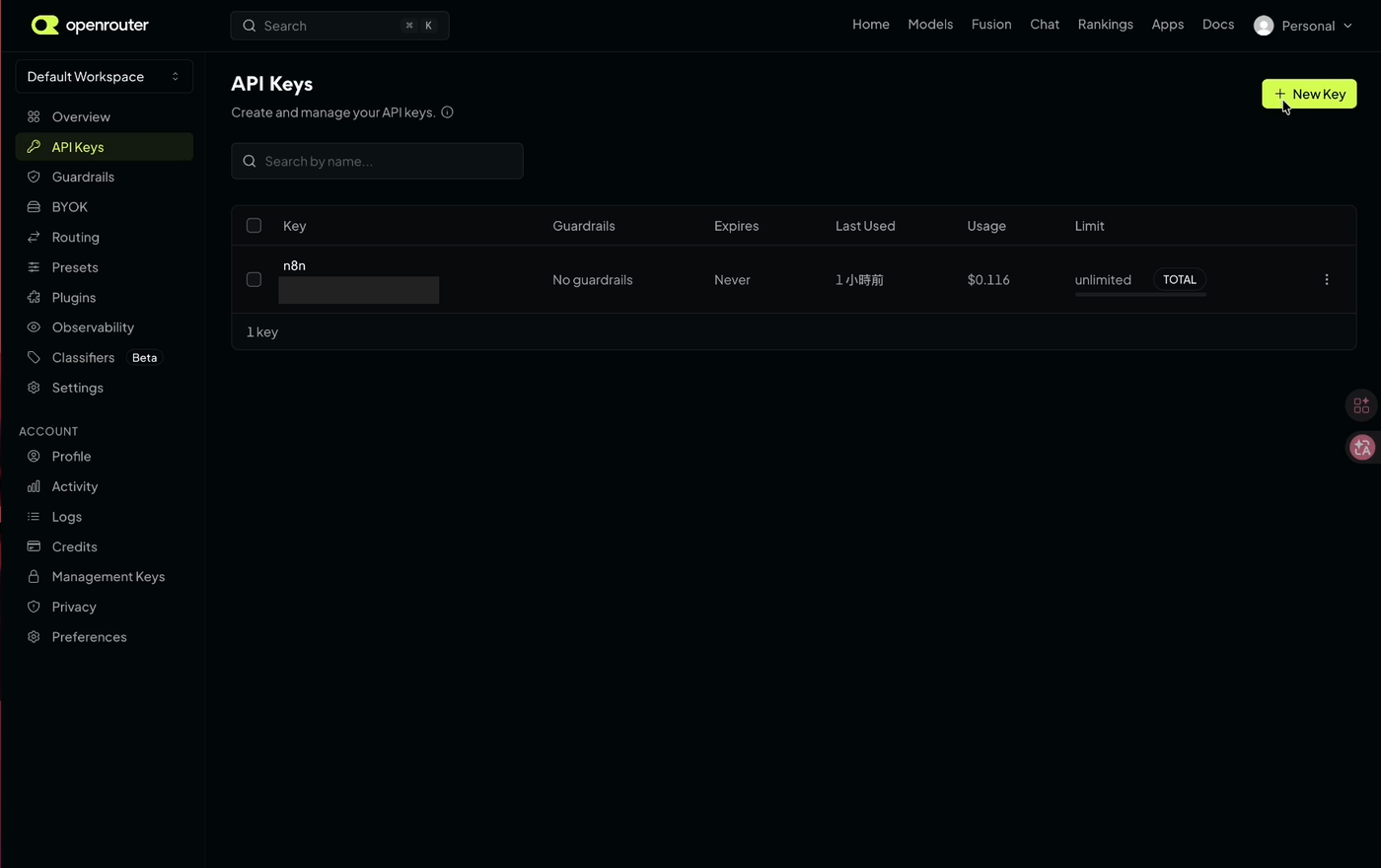Click the New Key button
Viewport: 1381px width, 868px height.
pos(1309,94)
